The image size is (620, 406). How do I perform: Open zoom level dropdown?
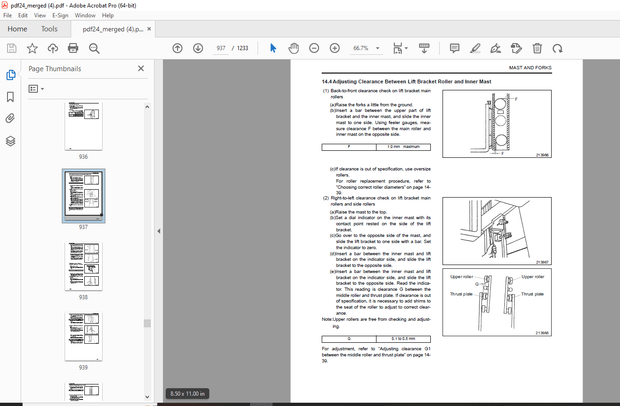(x=378, y=48)
